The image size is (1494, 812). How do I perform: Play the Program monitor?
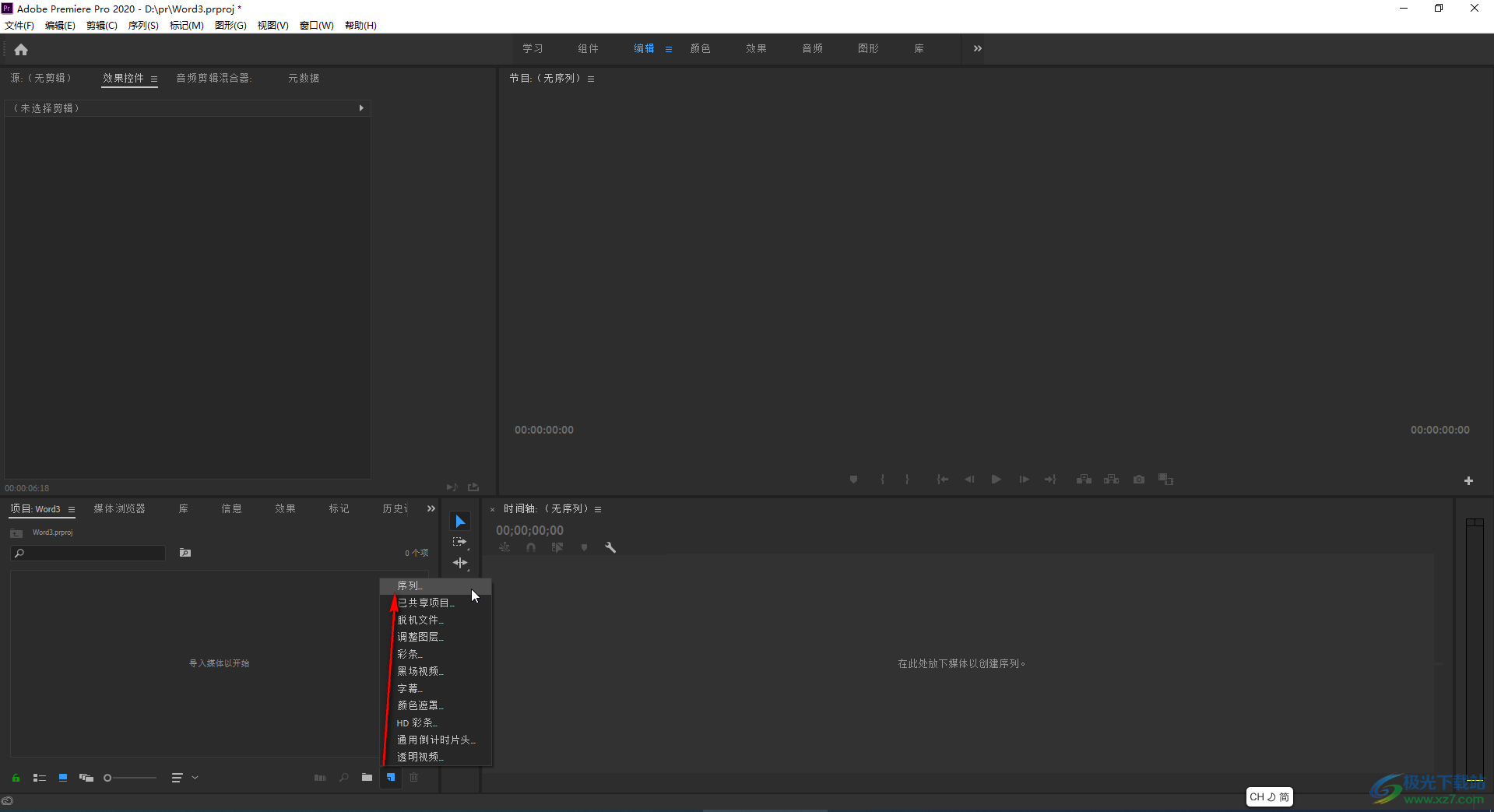996,480
